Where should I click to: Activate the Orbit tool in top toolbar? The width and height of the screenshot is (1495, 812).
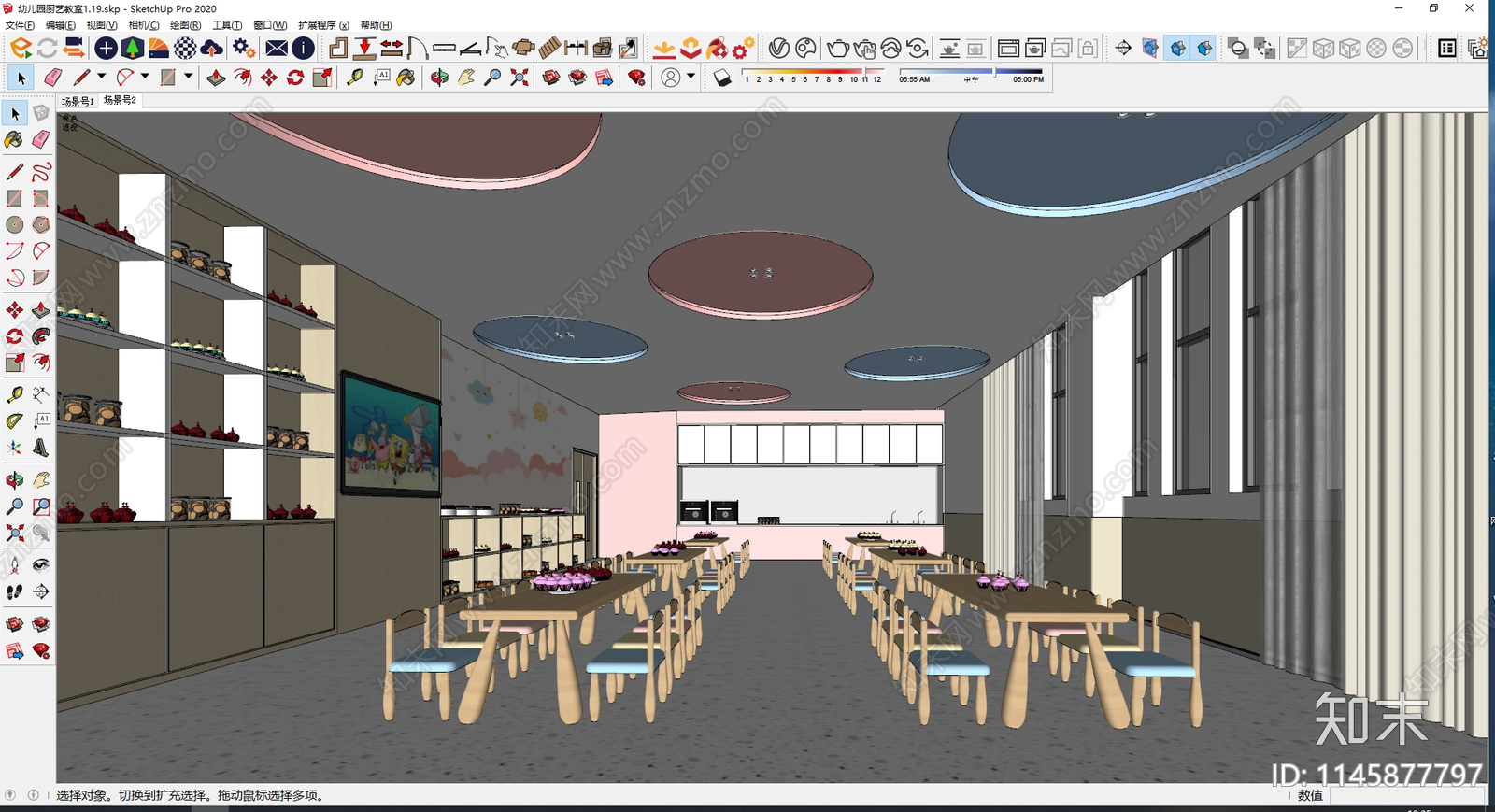point(439,78)
